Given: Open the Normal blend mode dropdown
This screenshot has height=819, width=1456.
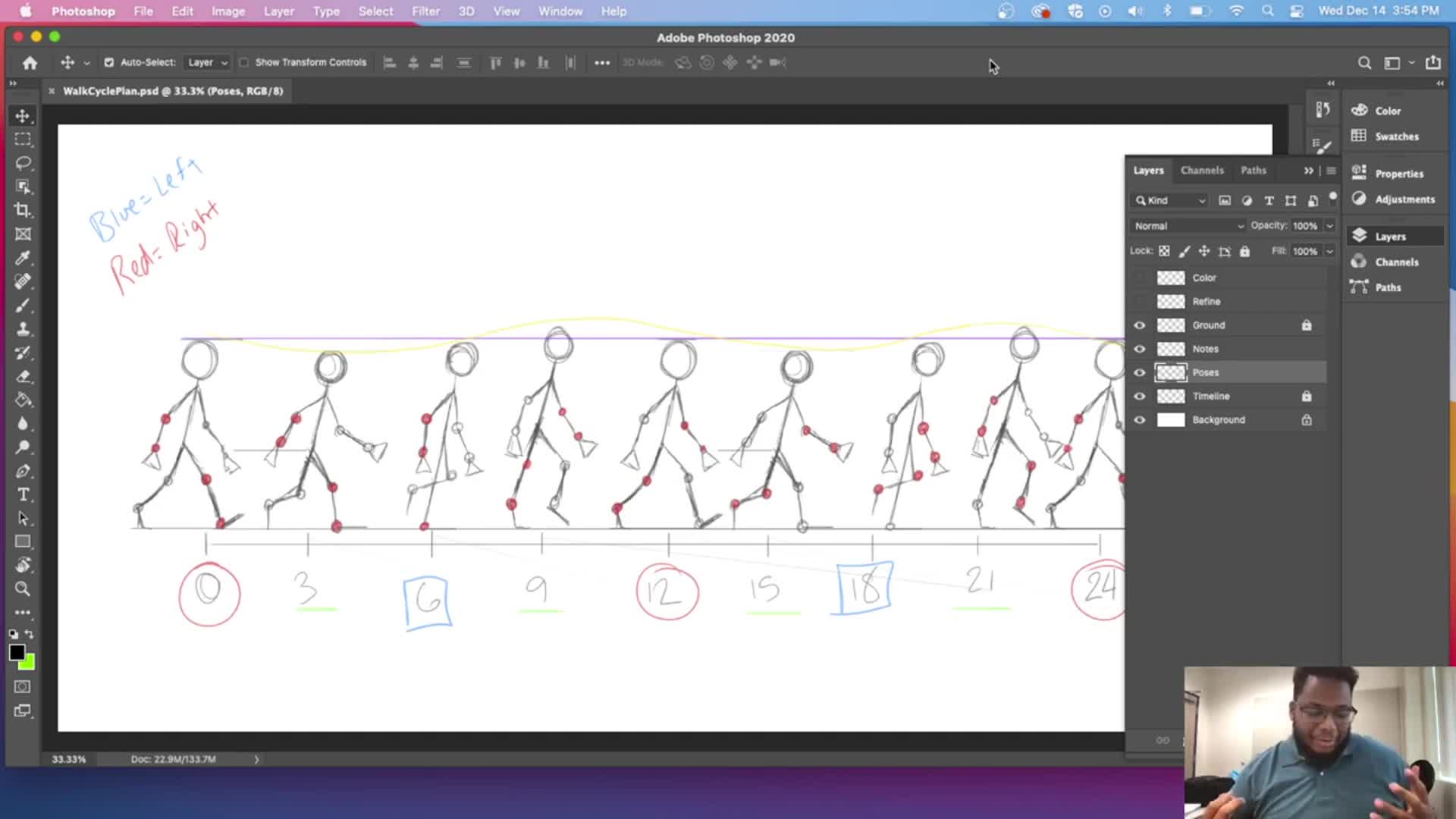Looking at the screenshot, I should click(1188, 226).
